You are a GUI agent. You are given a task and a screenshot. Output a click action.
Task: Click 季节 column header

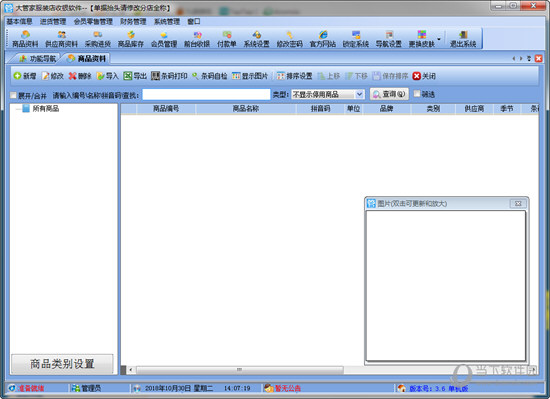click(507, 109)
